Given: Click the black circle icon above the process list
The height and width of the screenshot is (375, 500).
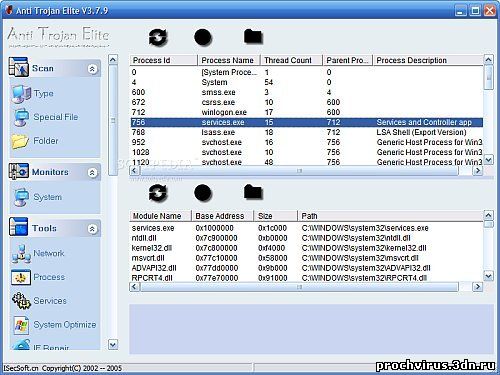Looking at the screenshot, I should click(203, 37).
